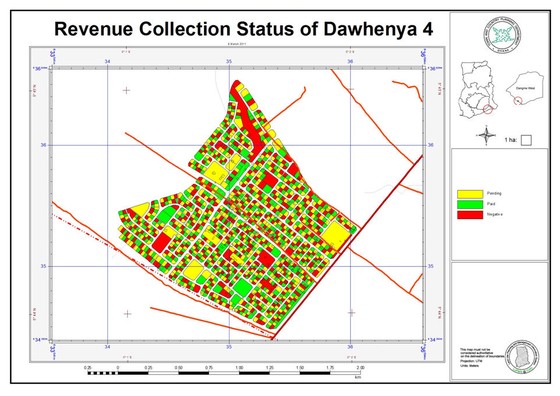Click the 0.25 mark at the scale bar start
560x396 pixels.
88,367
